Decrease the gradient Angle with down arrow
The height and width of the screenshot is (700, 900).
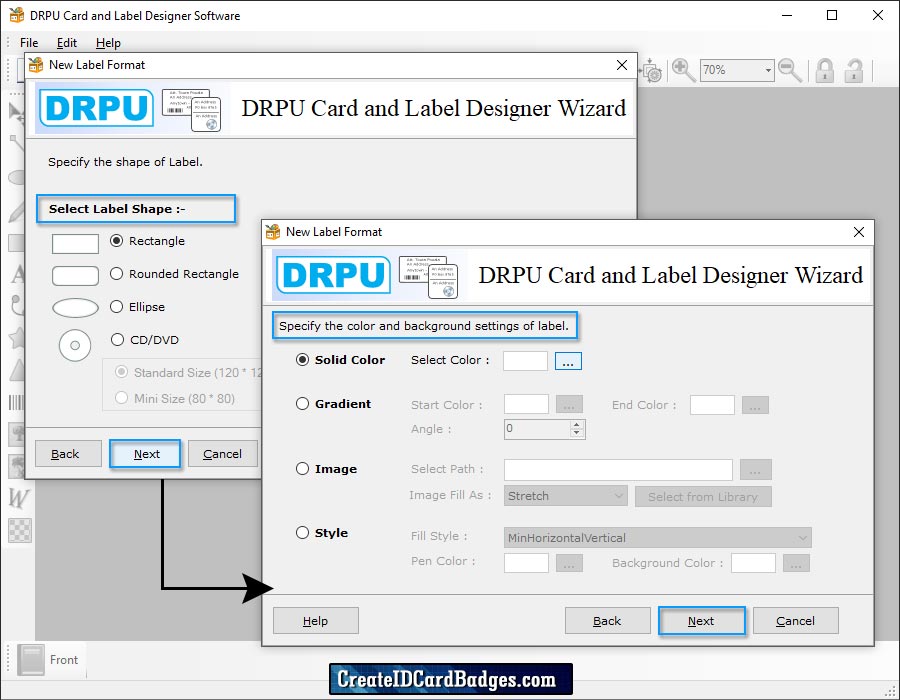point(577,433)
